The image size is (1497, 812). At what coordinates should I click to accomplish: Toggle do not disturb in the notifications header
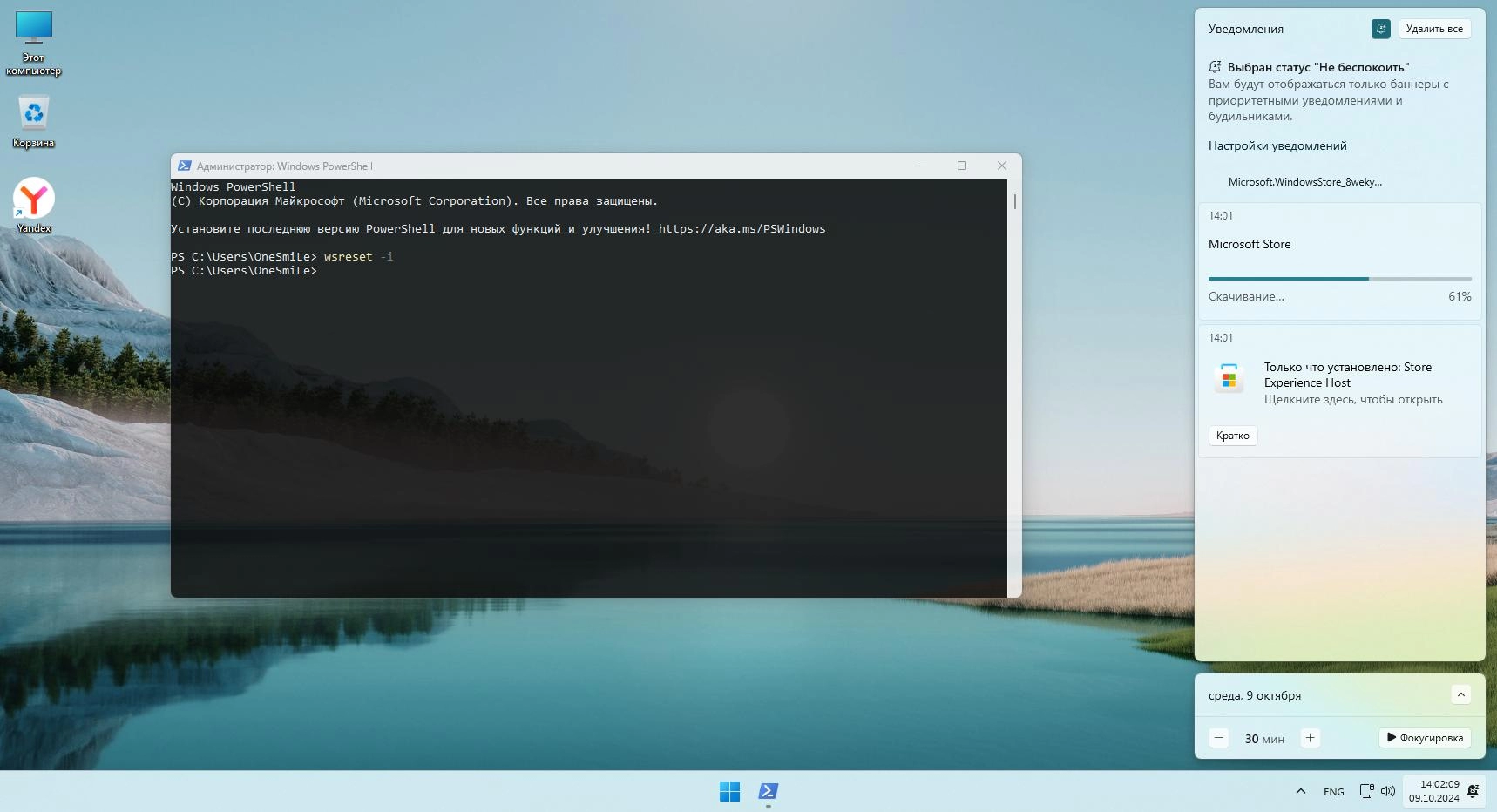1381,29
